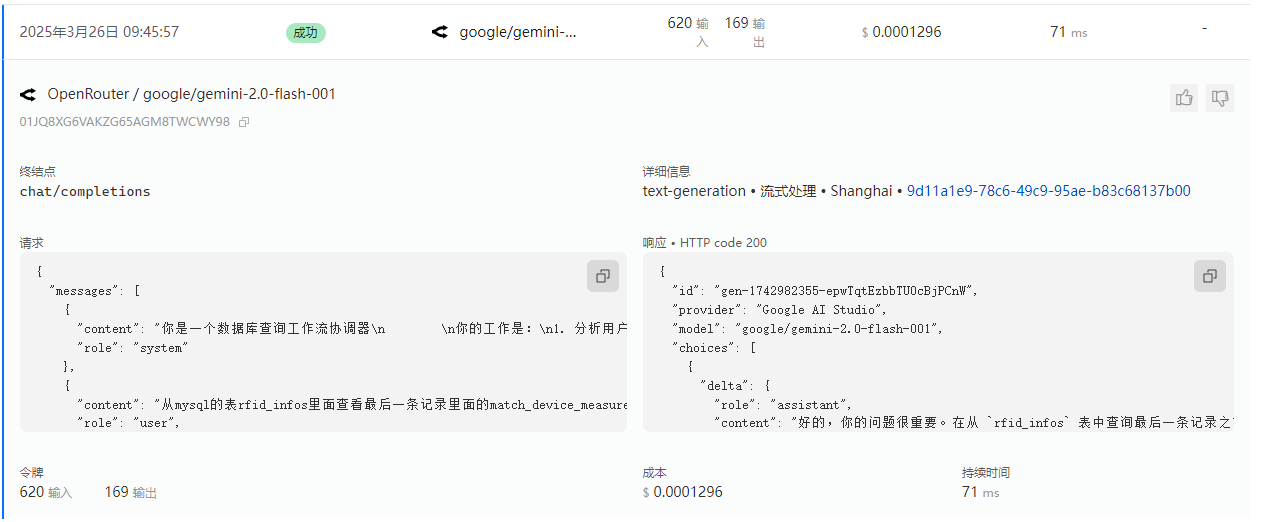The image size is (1279, 522).
Task: Click the 响应 HTTP code 200 label
Action: (705, 243)
